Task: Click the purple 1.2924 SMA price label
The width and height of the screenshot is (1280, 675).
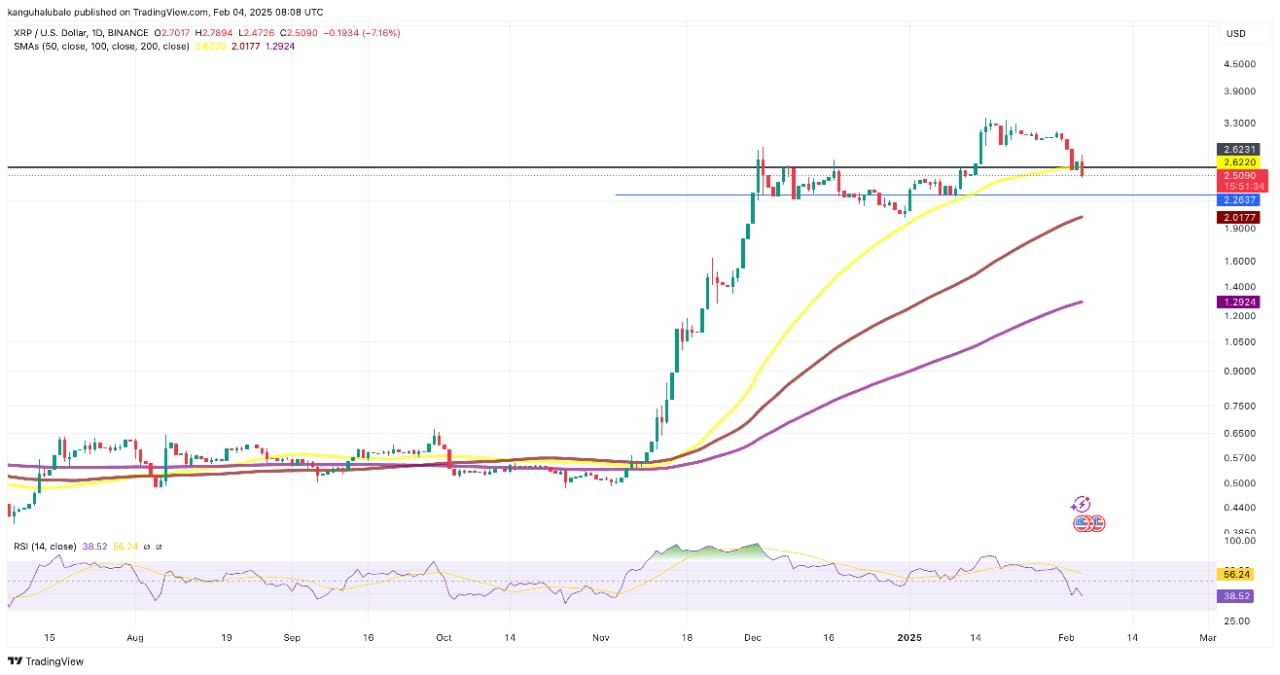Action: tap(1237, 302)
